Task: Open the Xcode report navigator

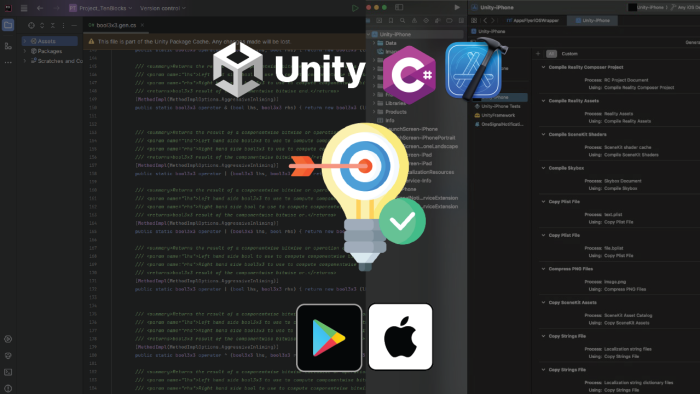Action: (461, 21)
